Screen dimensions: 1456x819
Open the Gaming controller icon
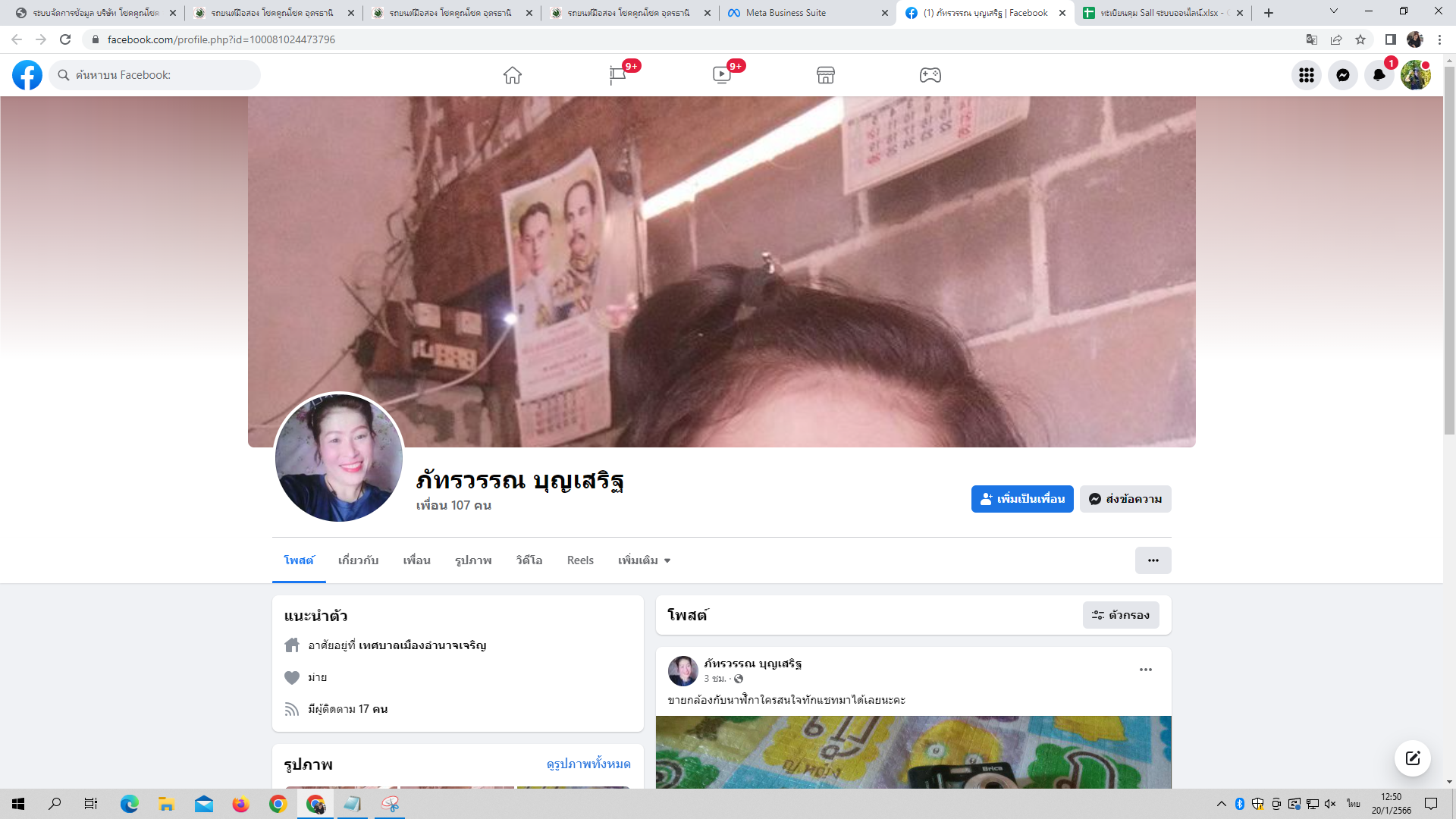click(x=930, y=75)
